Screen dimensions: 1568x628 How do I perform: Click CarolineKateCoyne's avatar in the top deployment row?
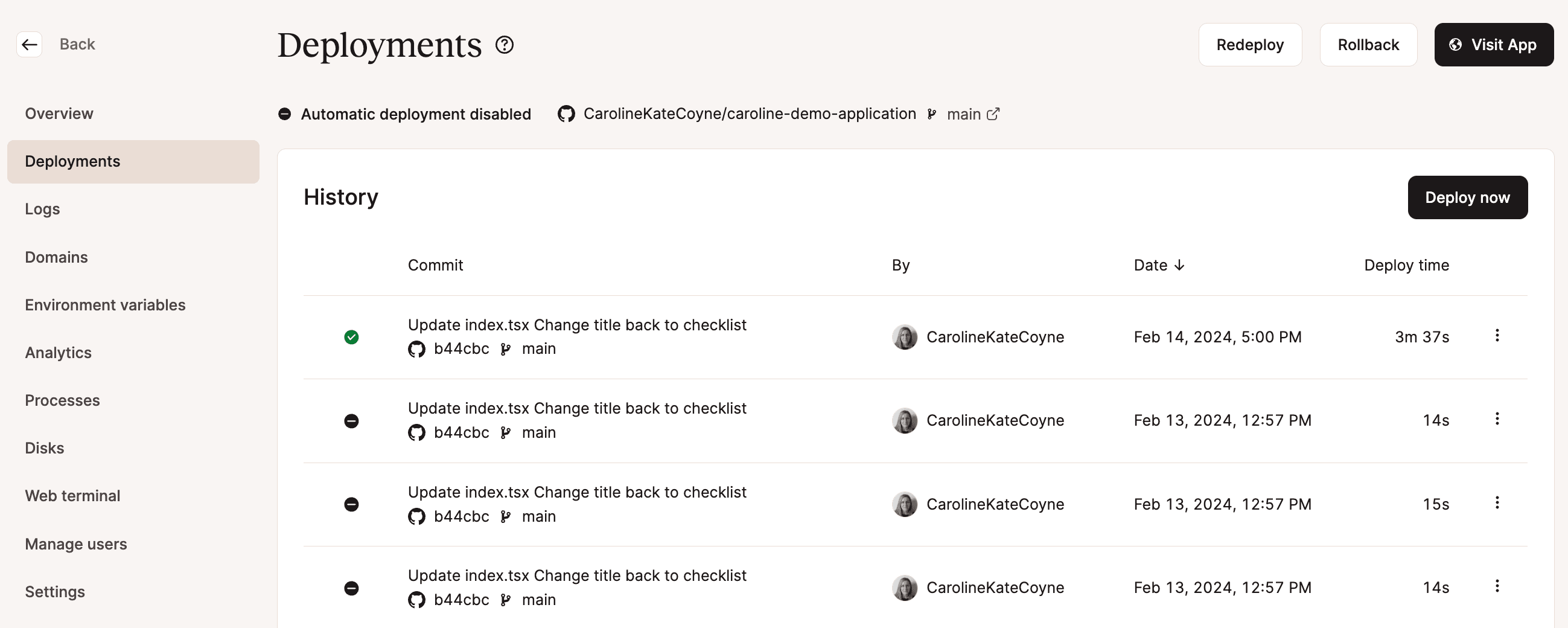click(905, 337)
